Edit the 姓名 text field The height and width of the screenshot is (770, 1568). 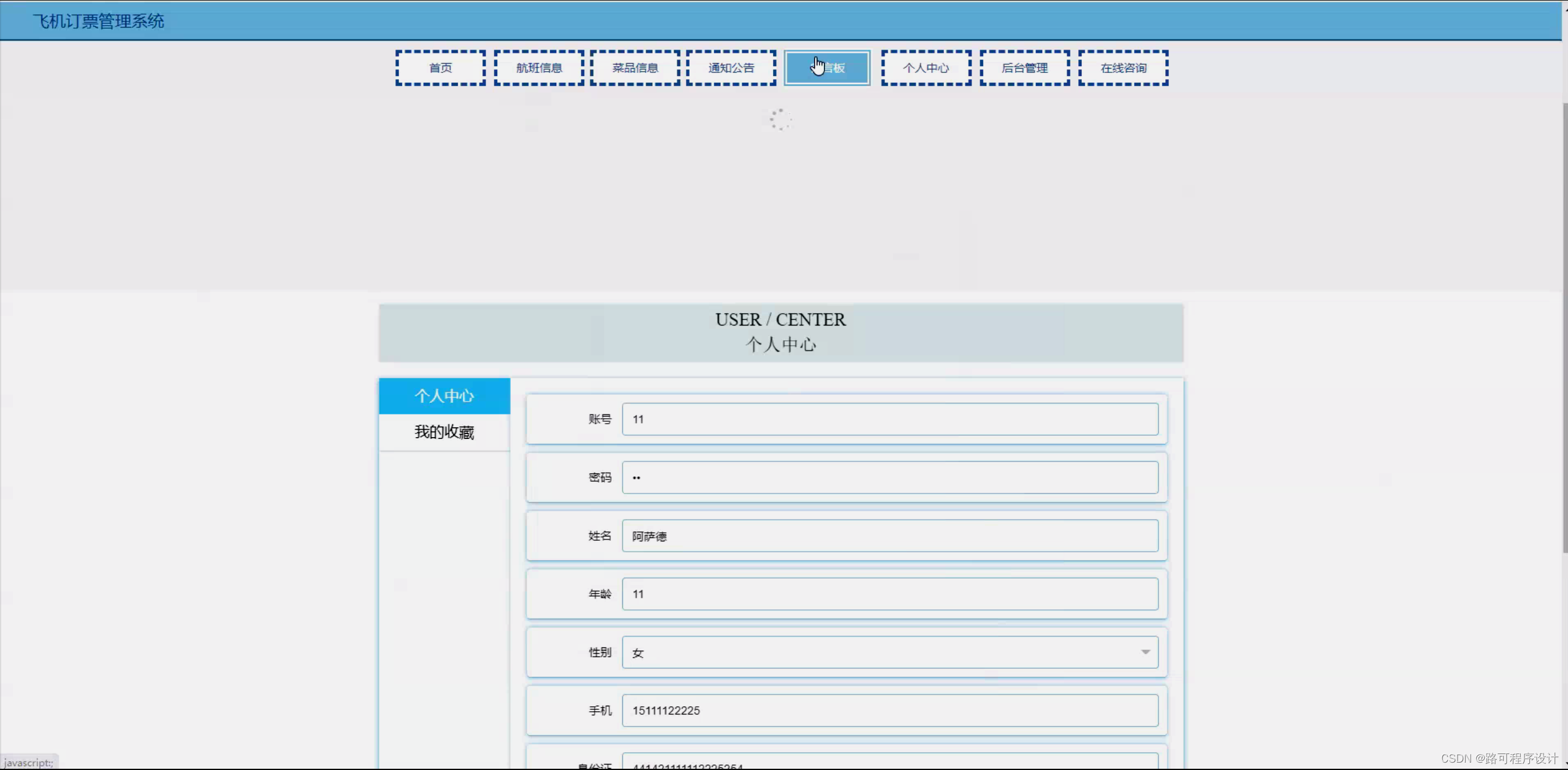[x=889, y=536]
